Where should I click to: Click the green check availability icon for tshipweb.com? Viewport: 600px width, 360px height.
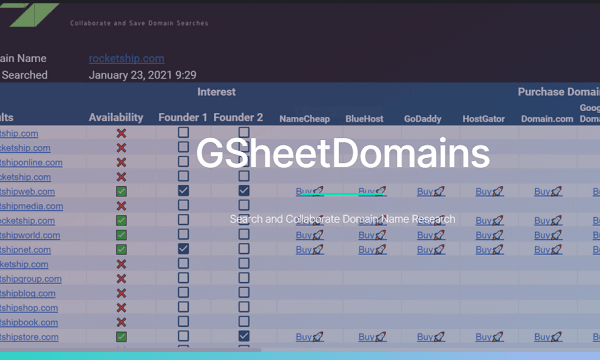pyautogui.click(x=121, y=192)
